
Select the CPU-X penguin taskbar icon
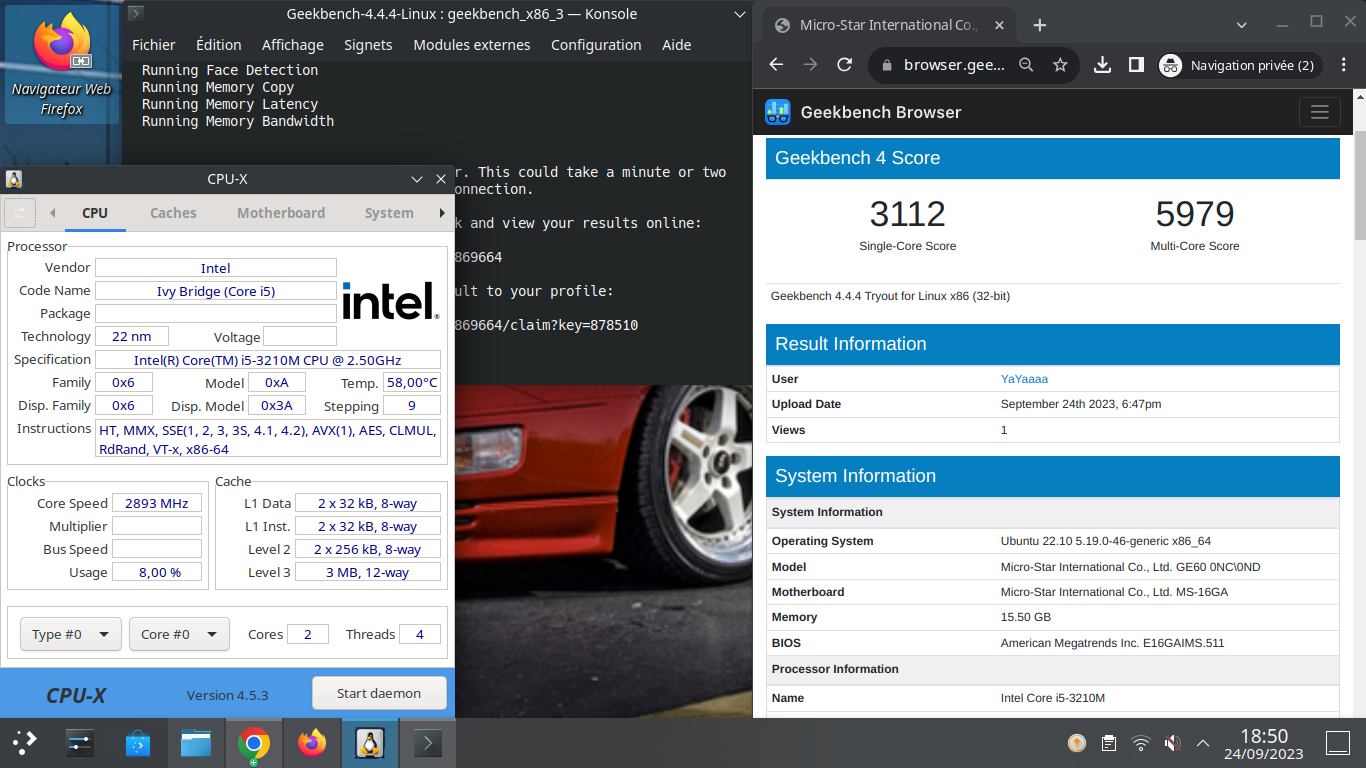[x=370, y=743]
